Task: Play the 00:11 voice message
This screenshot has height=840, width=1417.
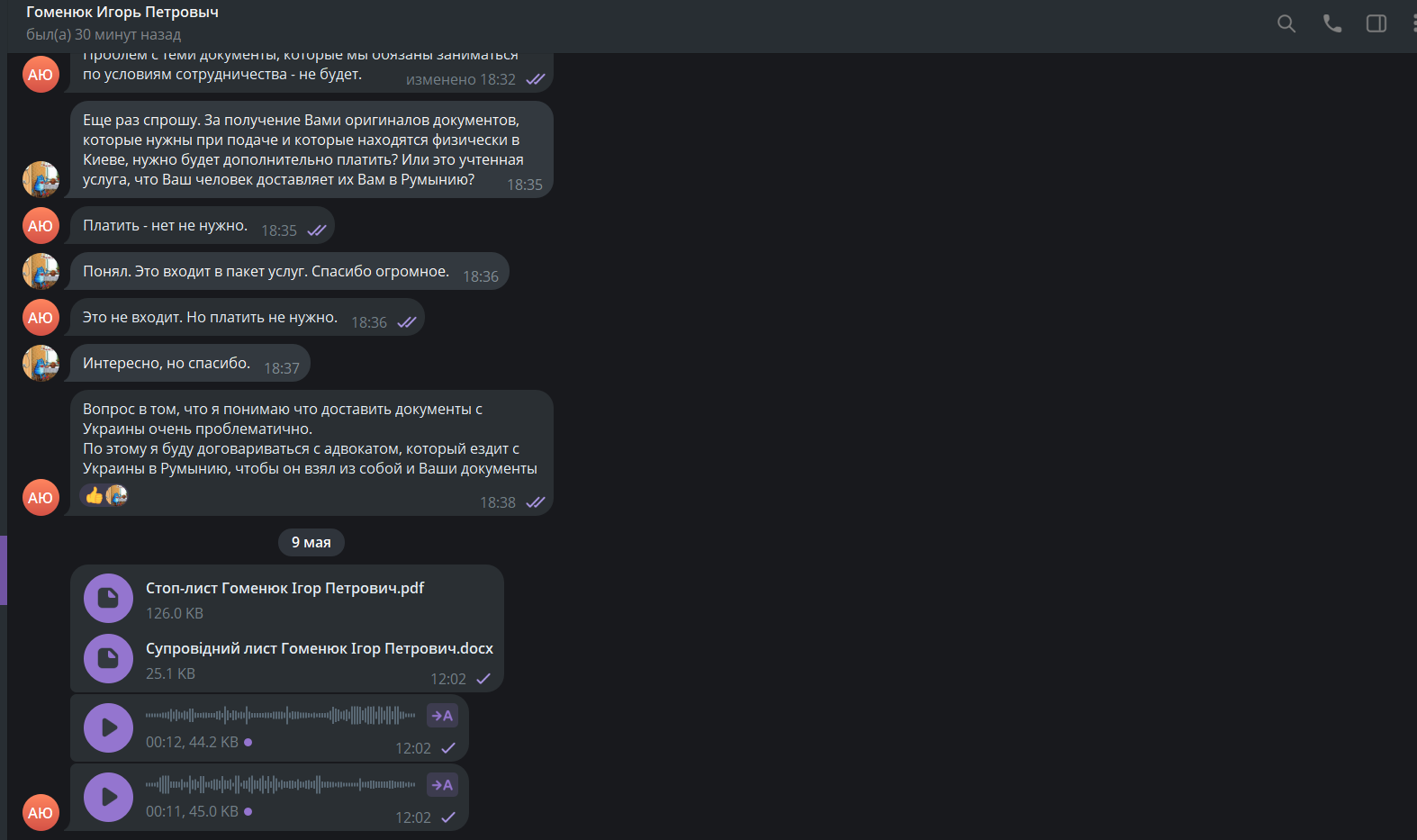Action: [x=108, y=797]
